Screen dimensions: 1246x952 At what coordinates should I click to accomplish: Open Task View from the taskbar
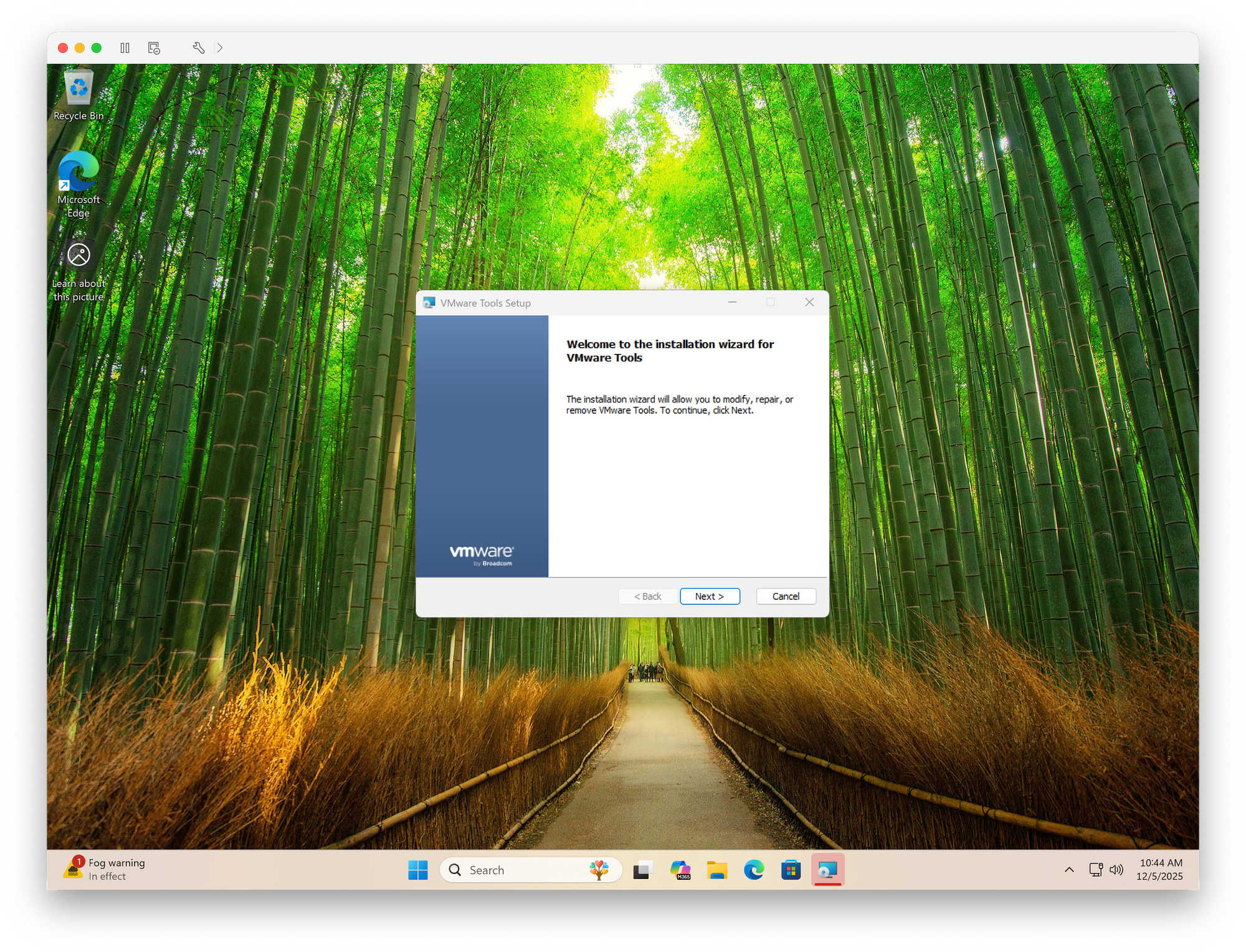pos(642,870)
